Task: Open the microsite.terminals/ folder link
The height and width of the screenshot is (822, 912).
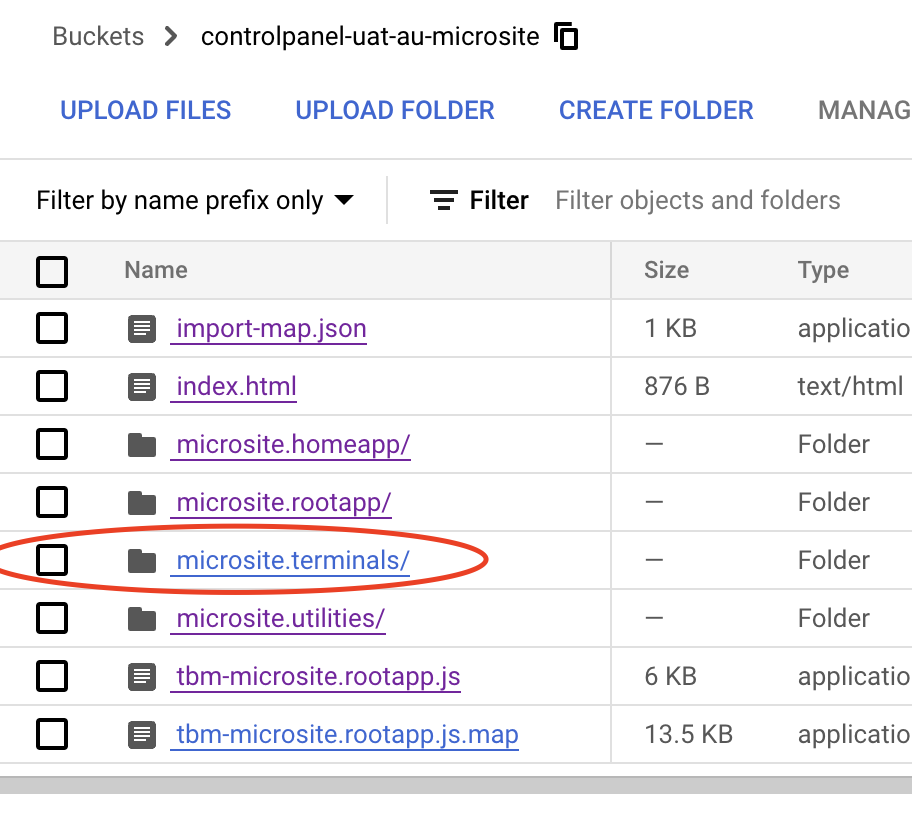Action: (292, 561)
